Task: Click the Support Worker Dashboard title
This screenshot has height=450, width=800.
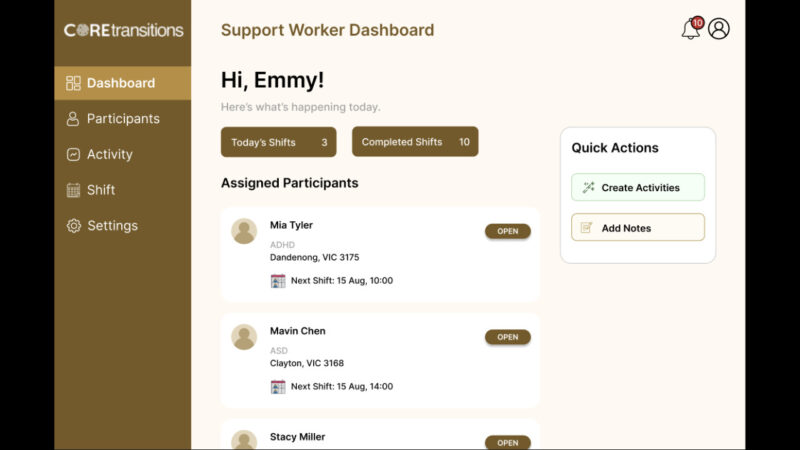Action: point(328,30)
